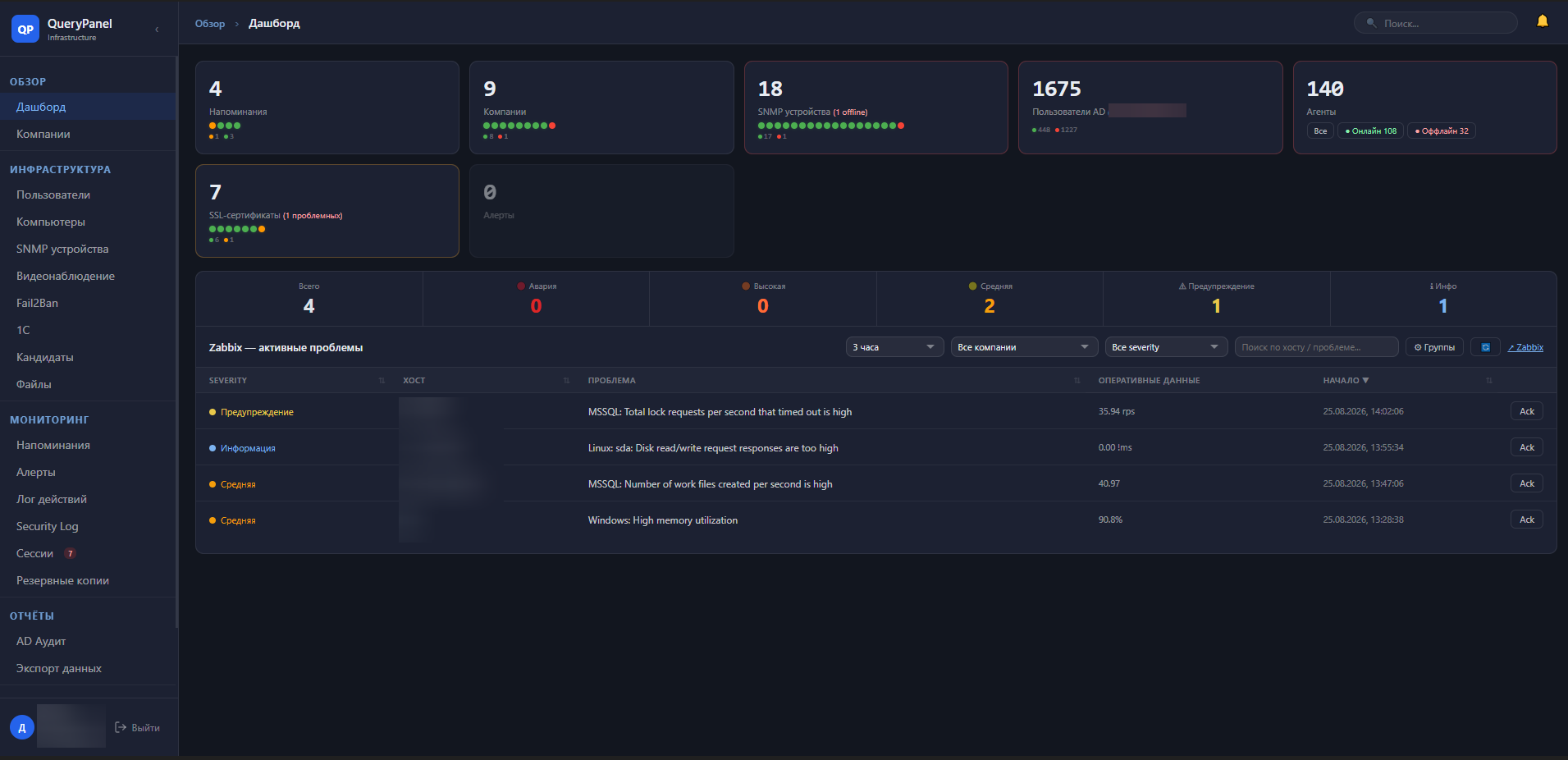The width and height of the screenshot is (1568, 760).
Task: Open the SSL-сертификаты summary card
Action: pos(327,211)
